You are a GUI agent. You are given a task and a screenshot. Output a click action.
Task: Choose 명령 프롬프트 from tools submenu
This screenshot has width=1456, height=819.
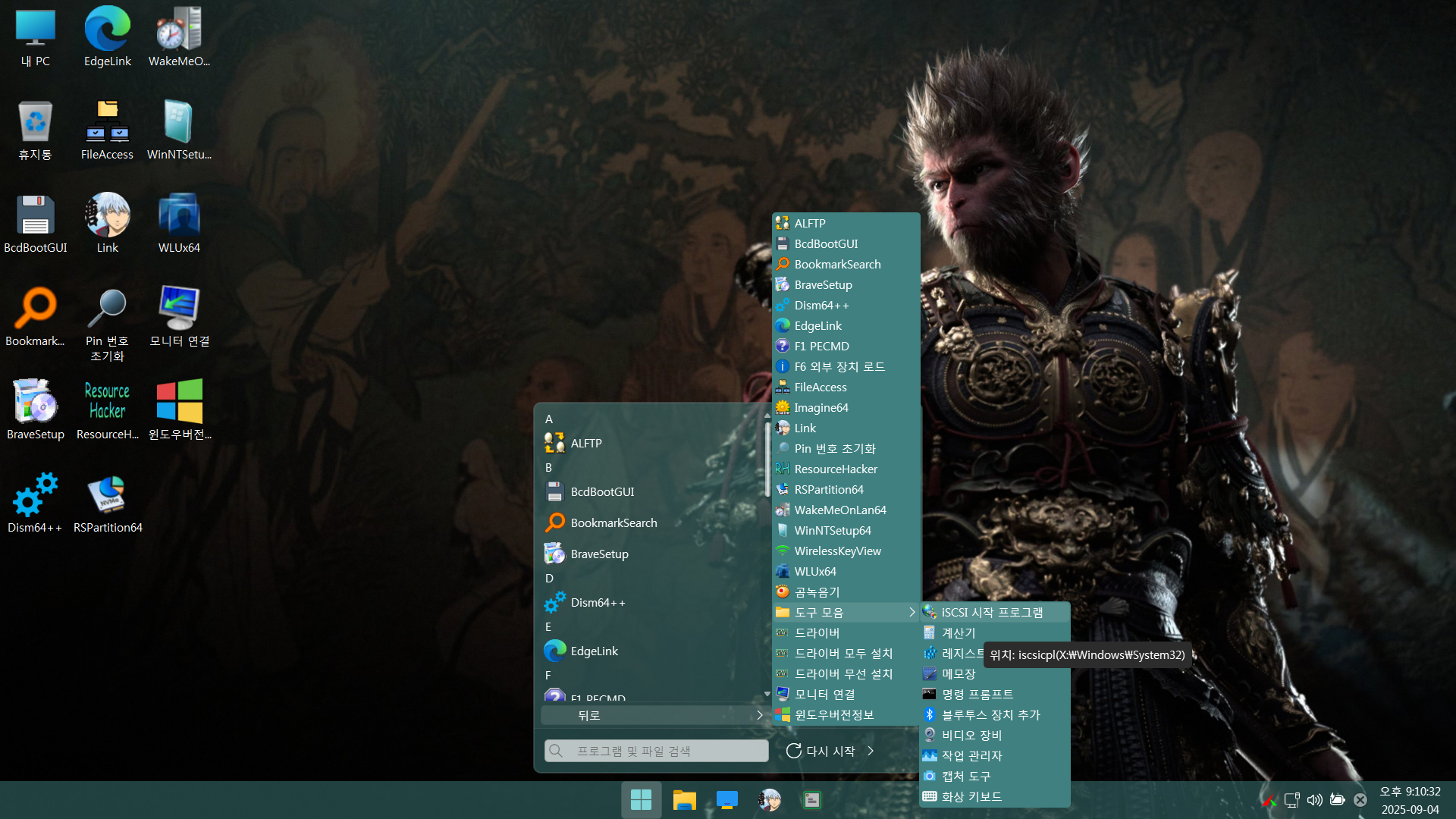[977, 694]
